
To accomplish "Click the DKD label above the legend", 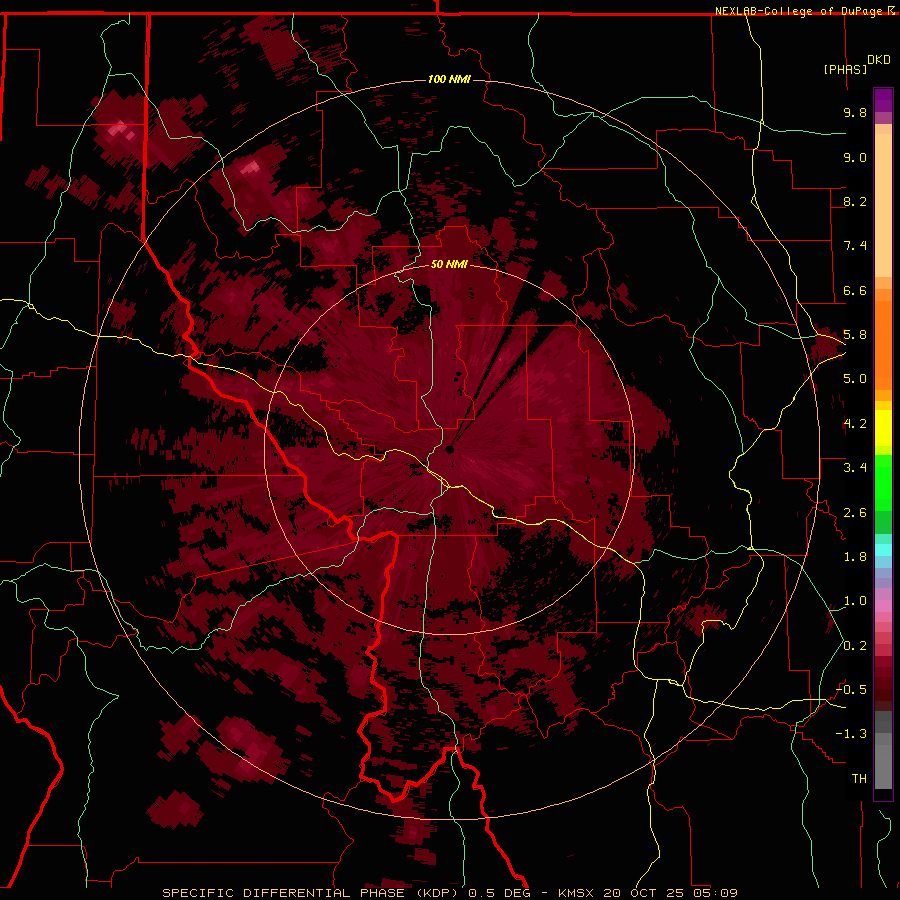I will [x=879, y=60].
